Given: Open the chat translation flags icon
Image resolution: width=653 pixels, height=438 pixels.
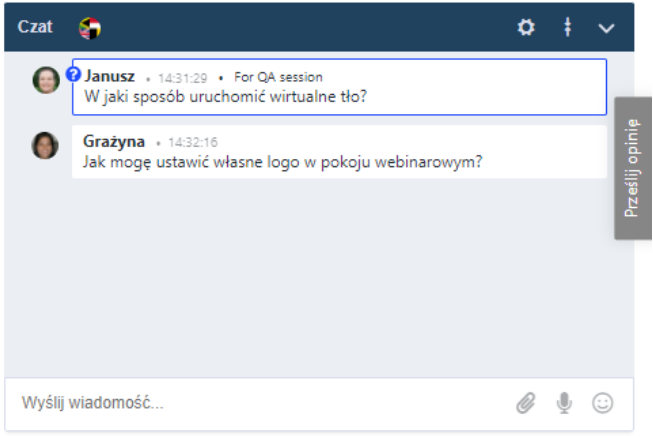Looking at the screenshot, I should [x=90, y=28].
